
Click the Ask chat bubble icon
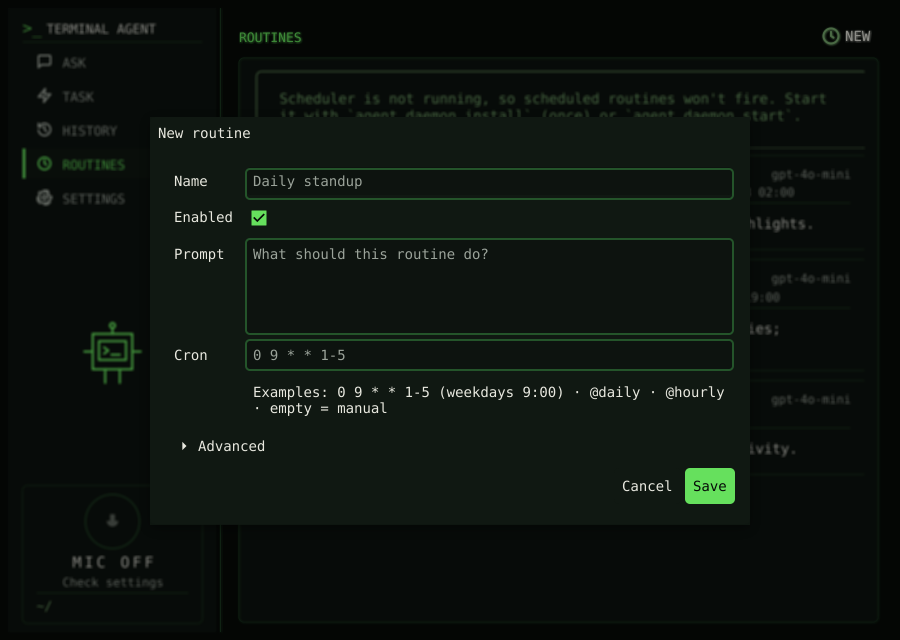(x=44, y=61)
